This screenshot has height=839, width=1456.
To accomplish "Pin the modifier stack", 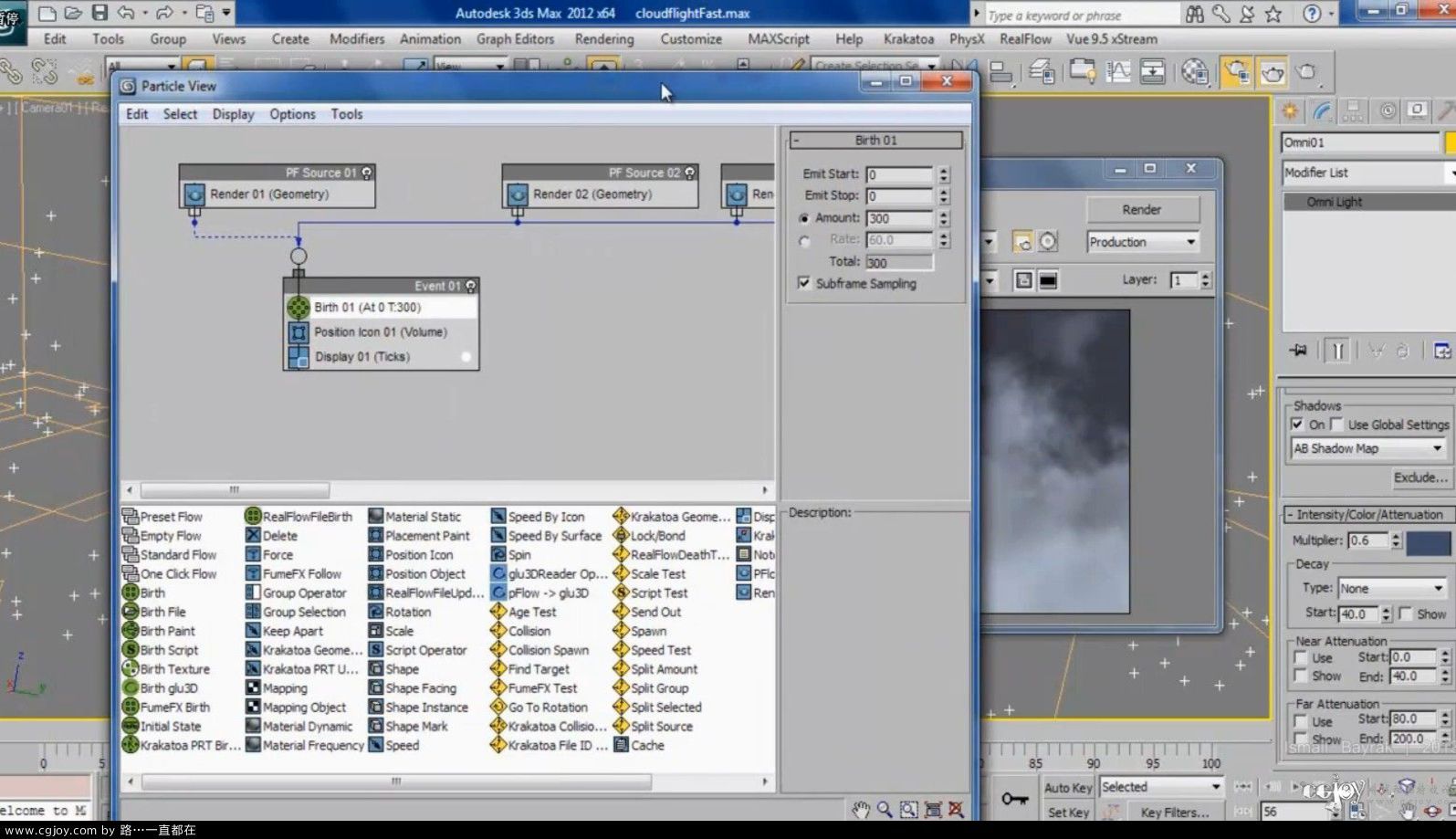I will coord(1297,351).
